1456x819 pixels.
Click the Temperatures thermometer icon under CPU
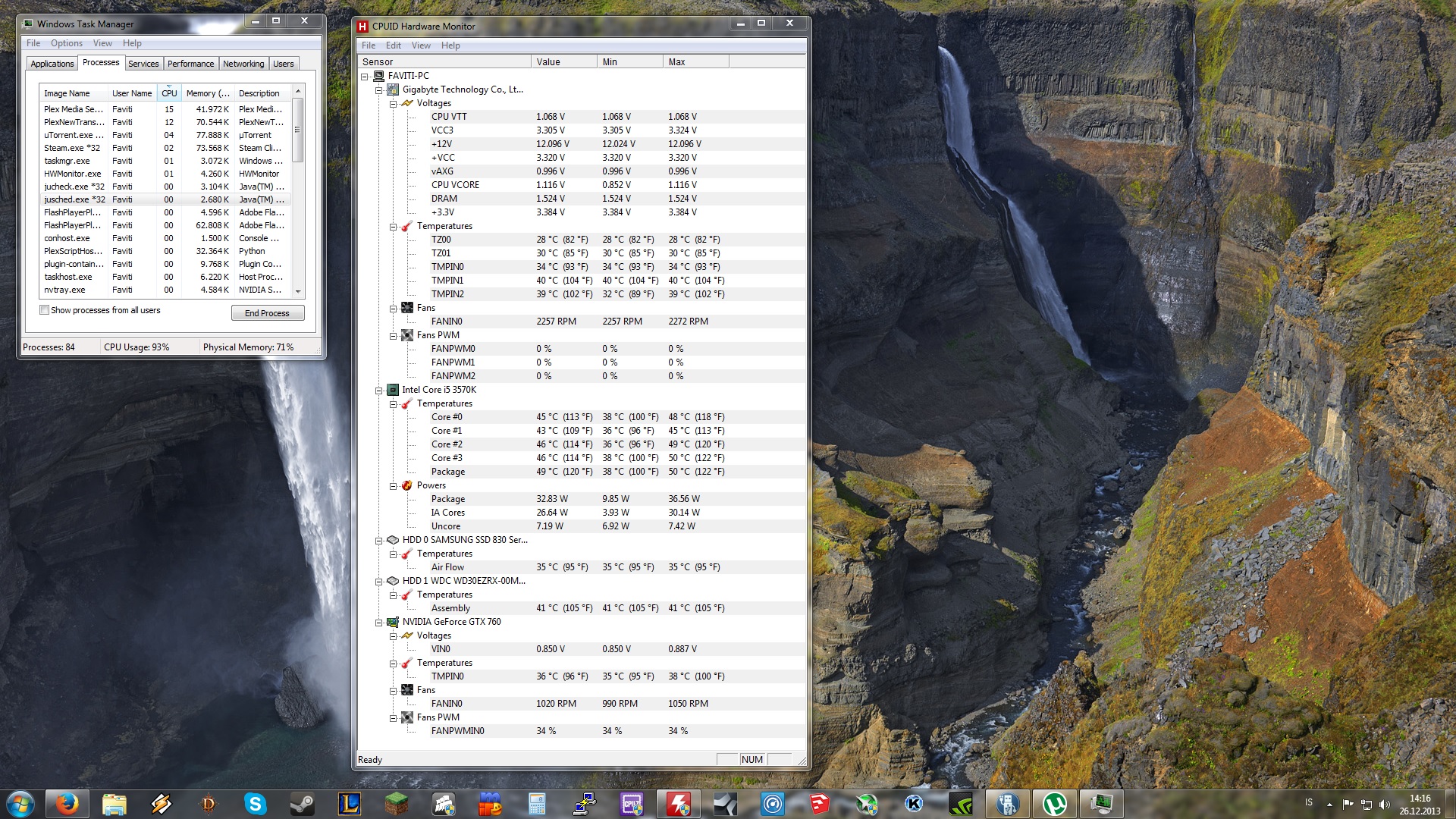pyautogui.click(x=406, y=403)
